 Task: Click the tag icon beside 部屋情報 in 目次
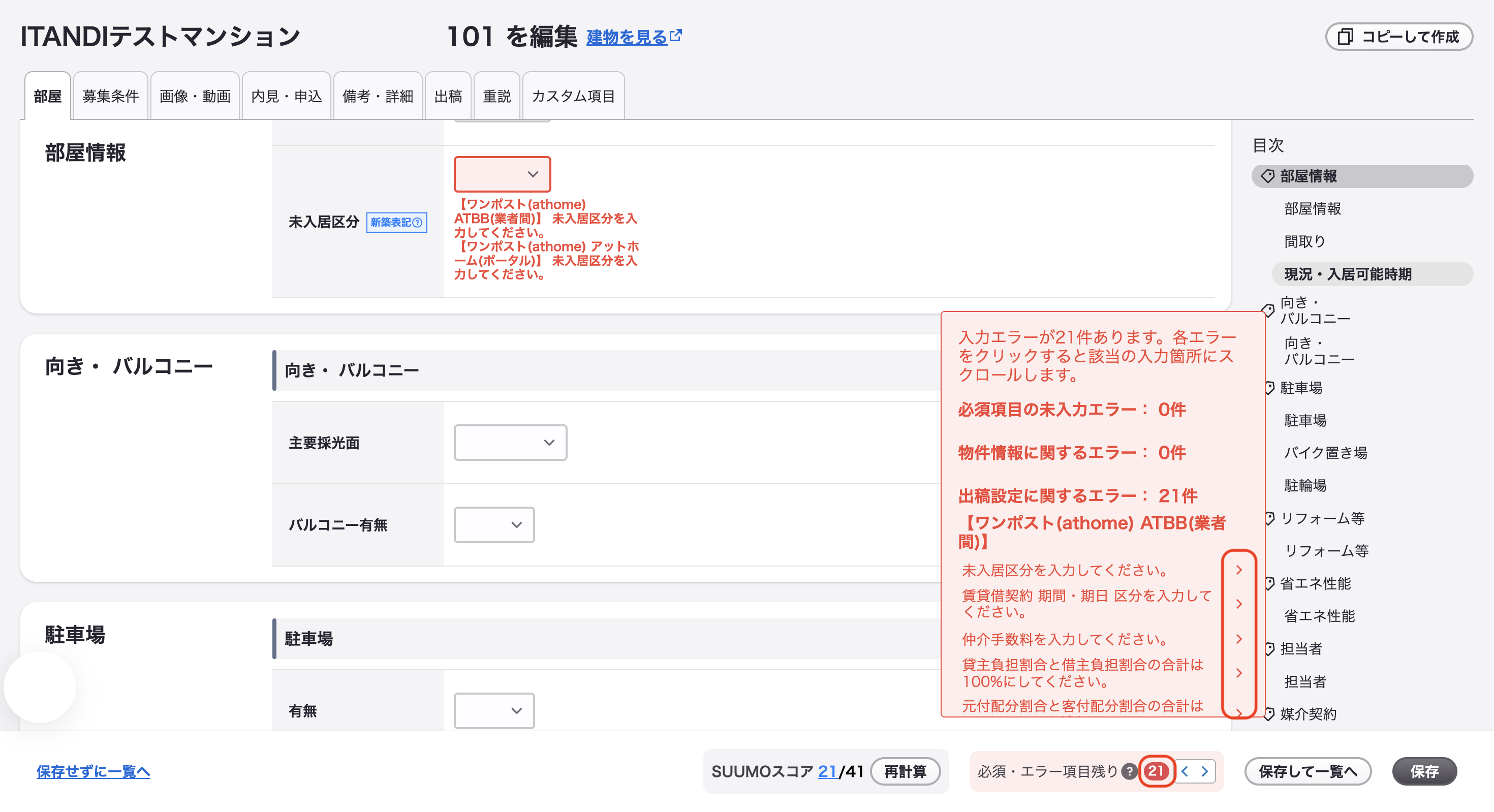pos(1268,176)
